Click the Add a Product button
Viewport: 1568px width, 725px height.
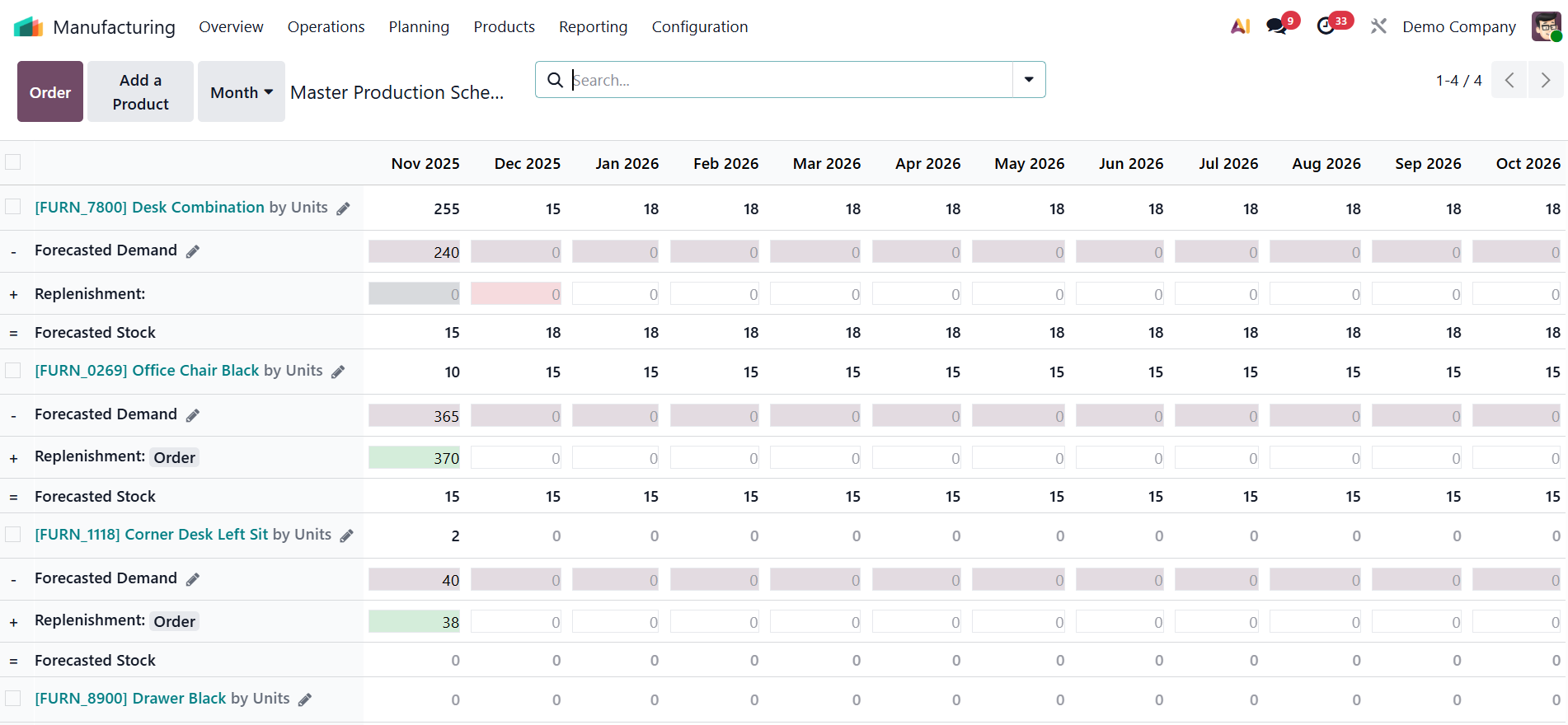pyautogui.click(x=140, y=92)
